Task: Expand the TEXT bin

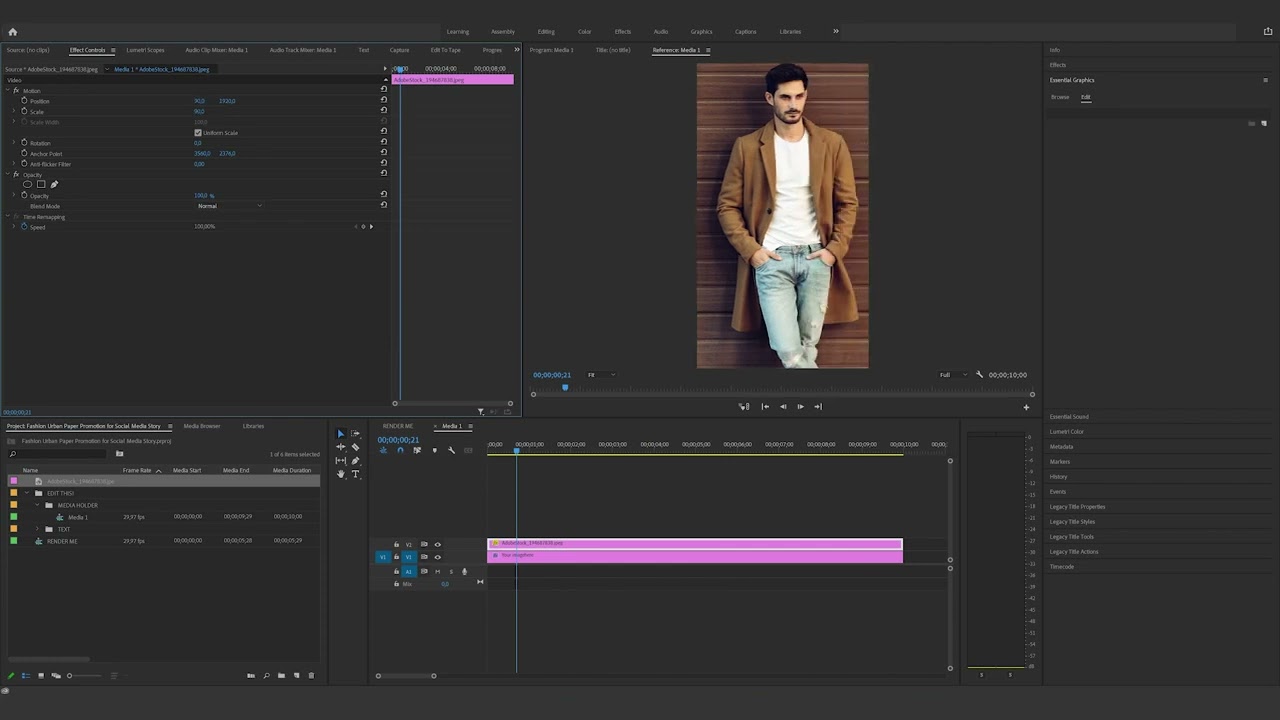Action: (37, 529)
